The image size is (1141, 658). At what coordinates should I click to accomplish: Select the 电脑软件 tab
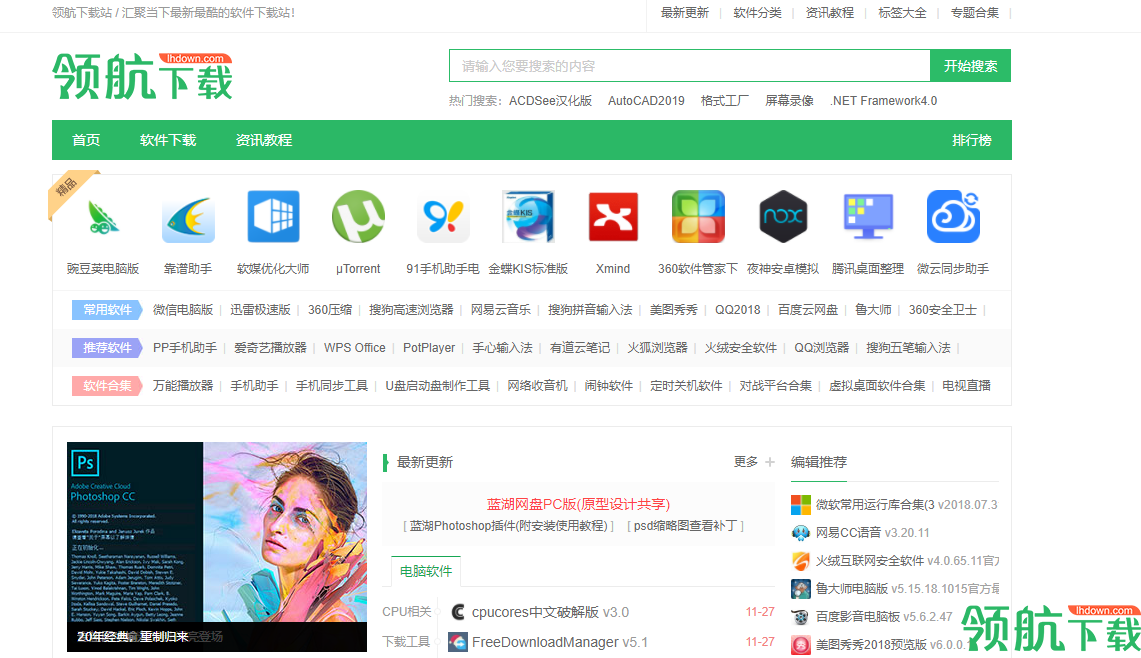click(426, 571)
